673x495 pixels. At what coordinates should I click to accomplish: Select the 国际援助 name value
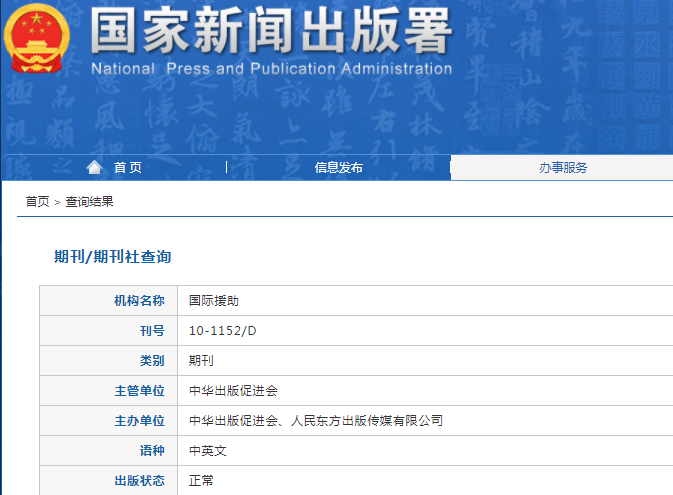pos(214,301)
